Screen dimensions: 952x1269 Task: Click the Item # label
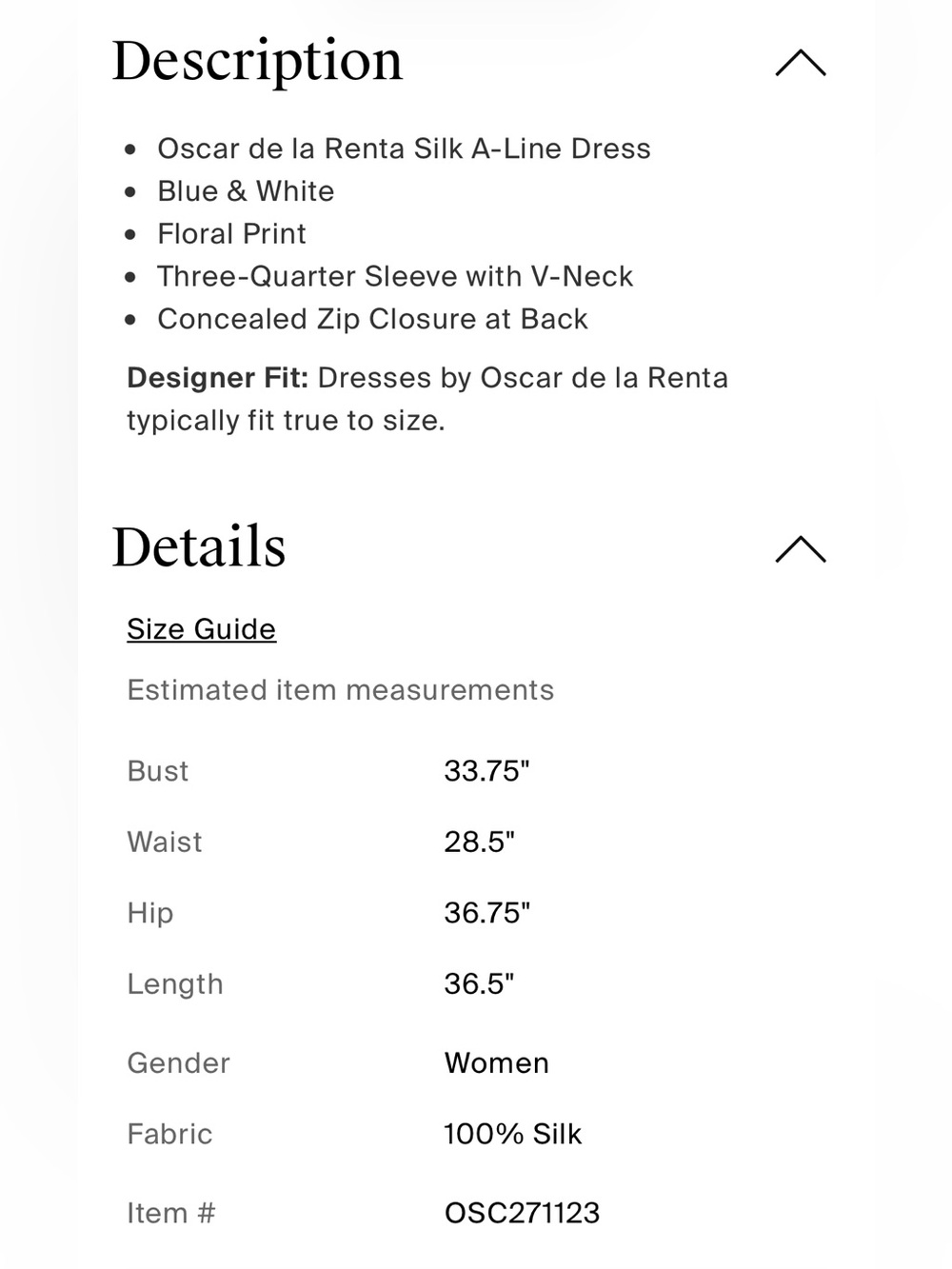tap(171, 1213)
